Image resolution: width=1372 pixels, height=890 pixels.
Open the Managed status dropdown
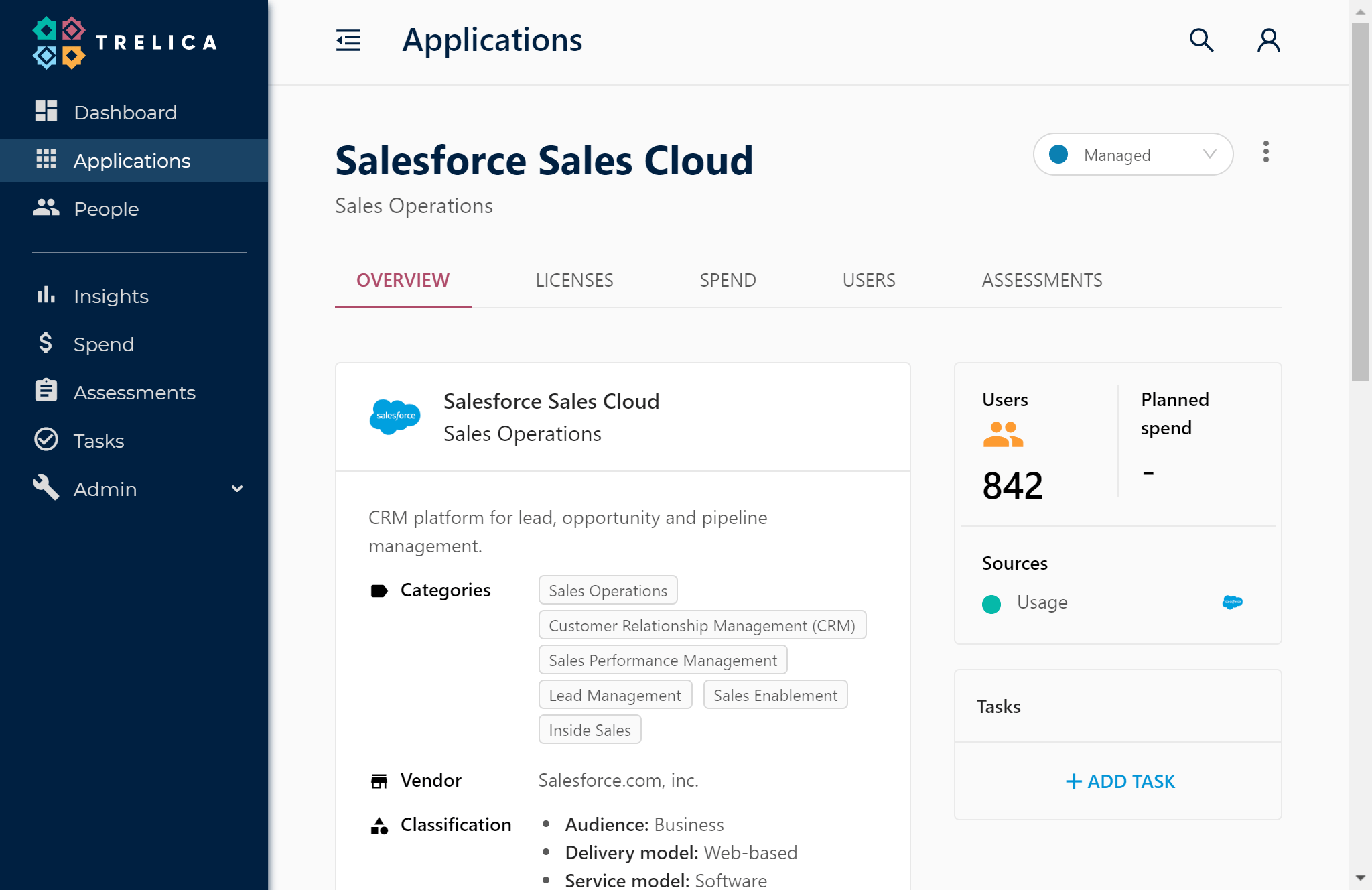click(x=1133, y=155)
